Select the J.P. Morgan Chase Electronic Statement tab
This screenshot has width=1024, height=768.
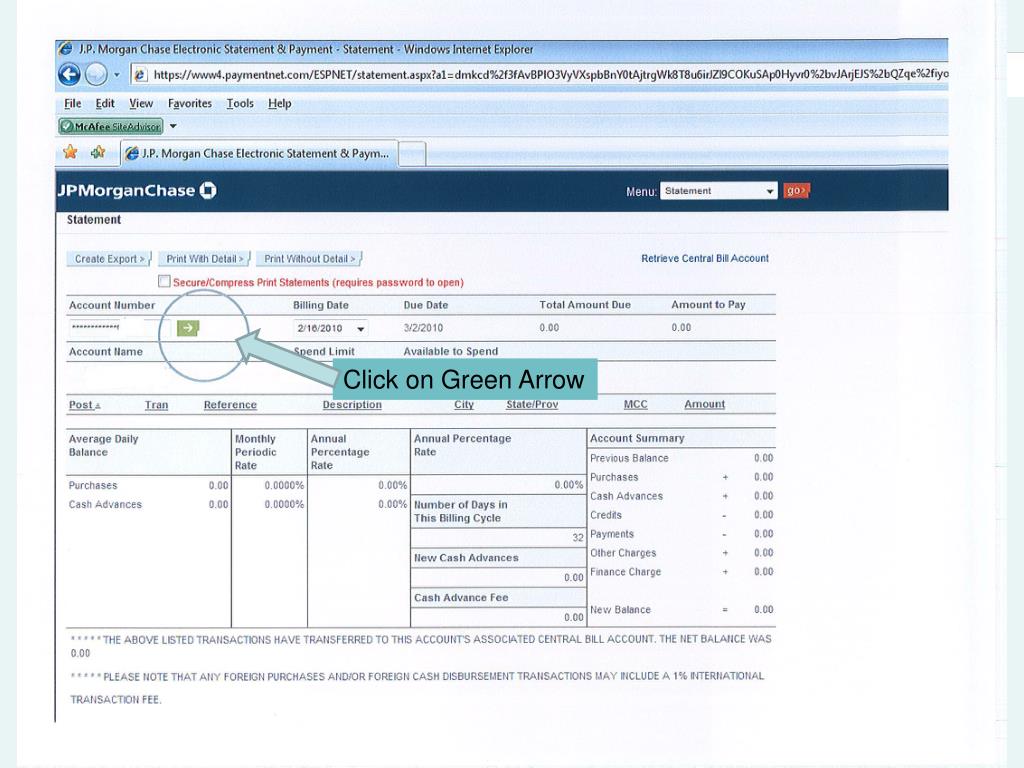259,153
